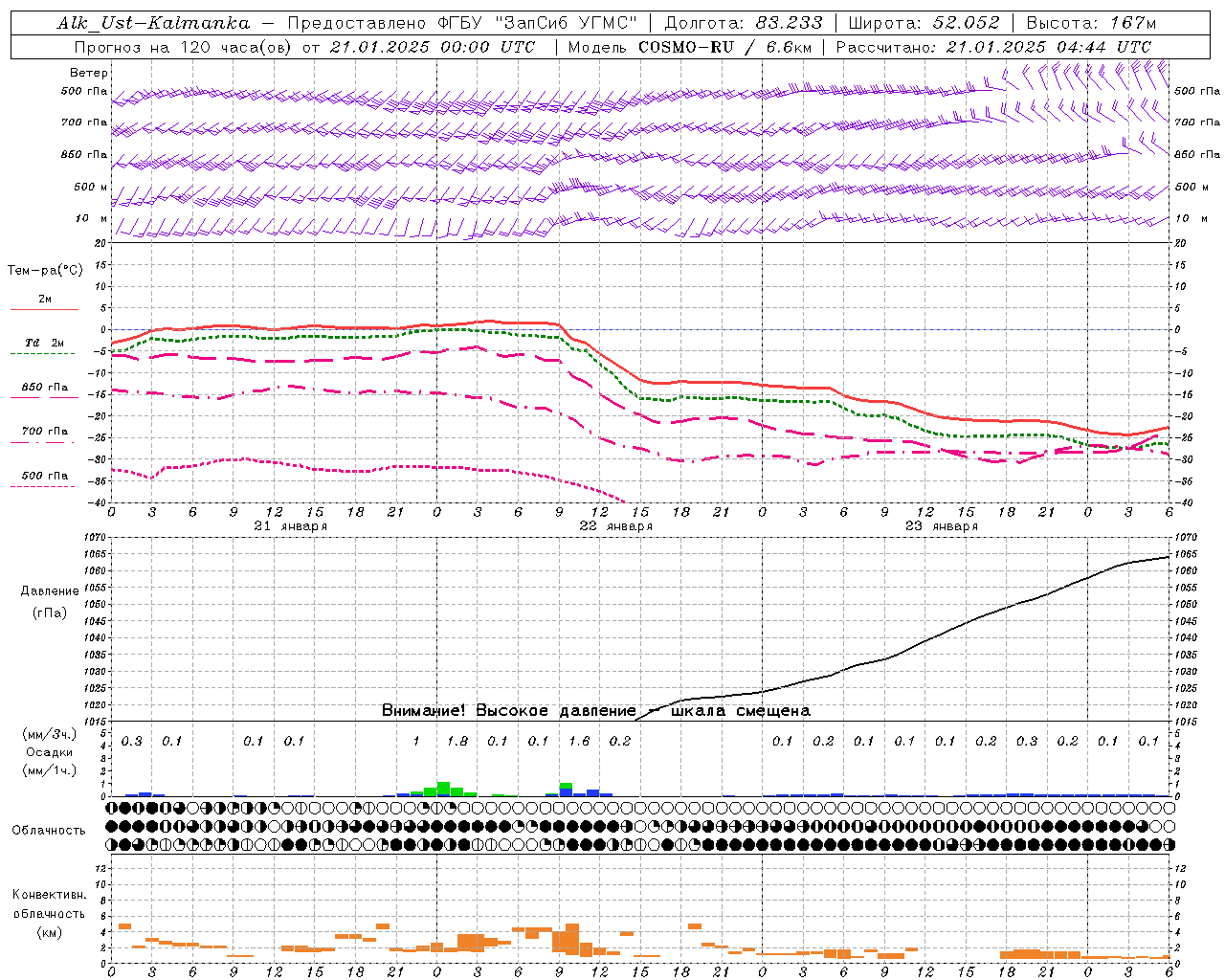Click 'Внимание! Высокое давление' warning text

pos(509,711)
